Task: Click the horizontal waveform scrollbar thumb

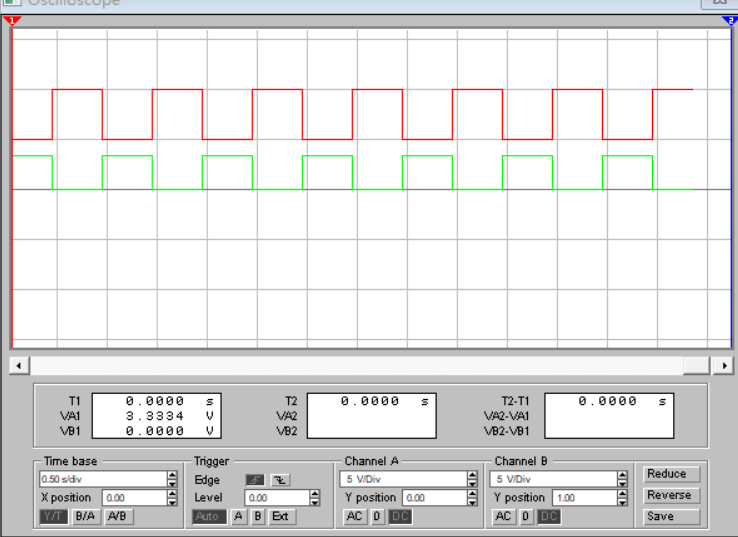Action: tap(695, 365)
